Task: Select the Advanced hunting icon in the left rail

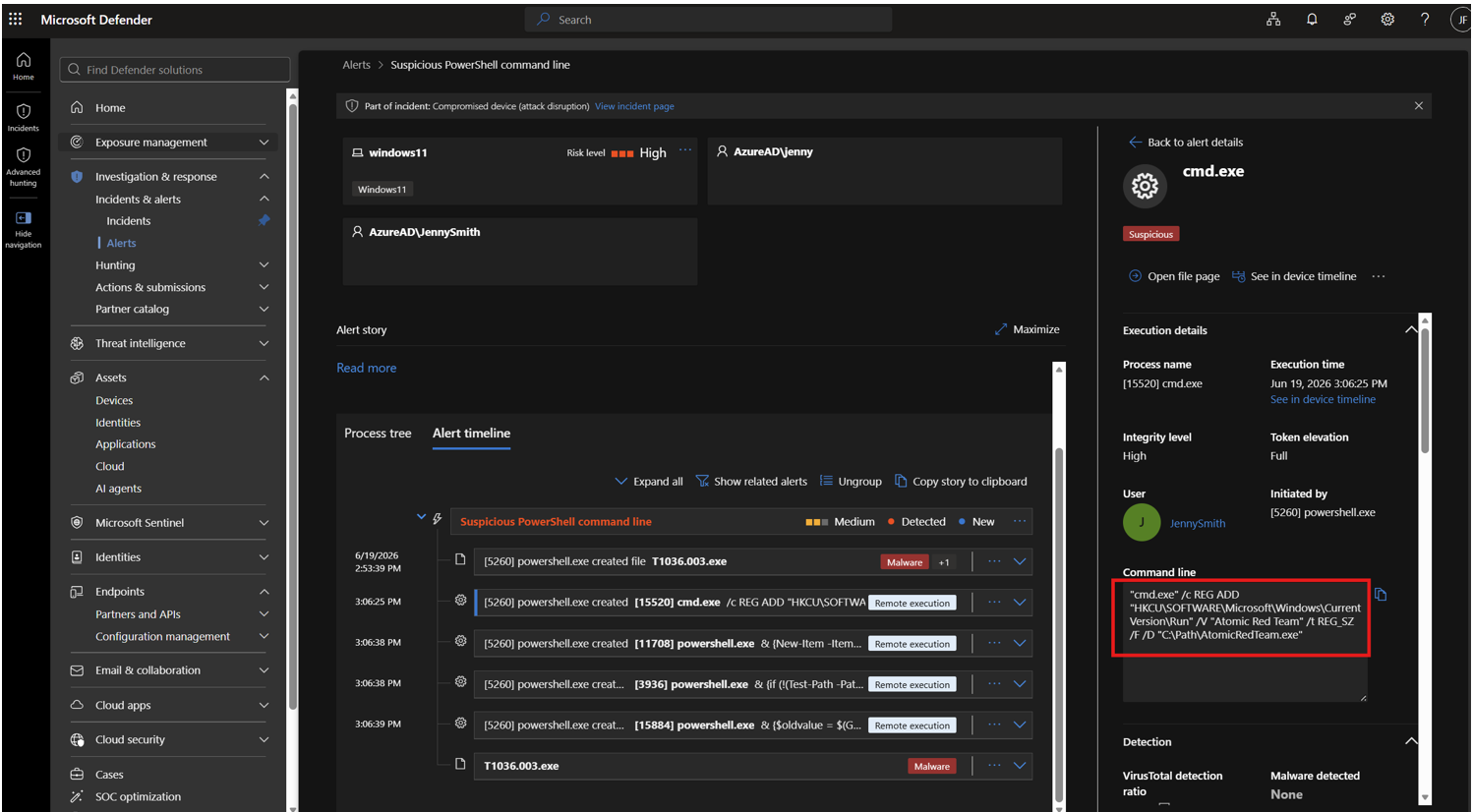Action: [24, 166]
